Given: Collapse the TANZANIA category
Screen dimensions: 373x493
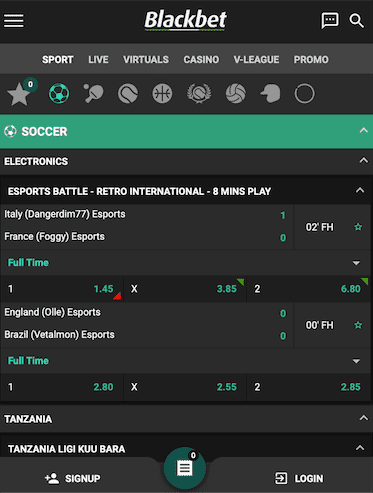Looking at the screenshot, I should (363, 418).
